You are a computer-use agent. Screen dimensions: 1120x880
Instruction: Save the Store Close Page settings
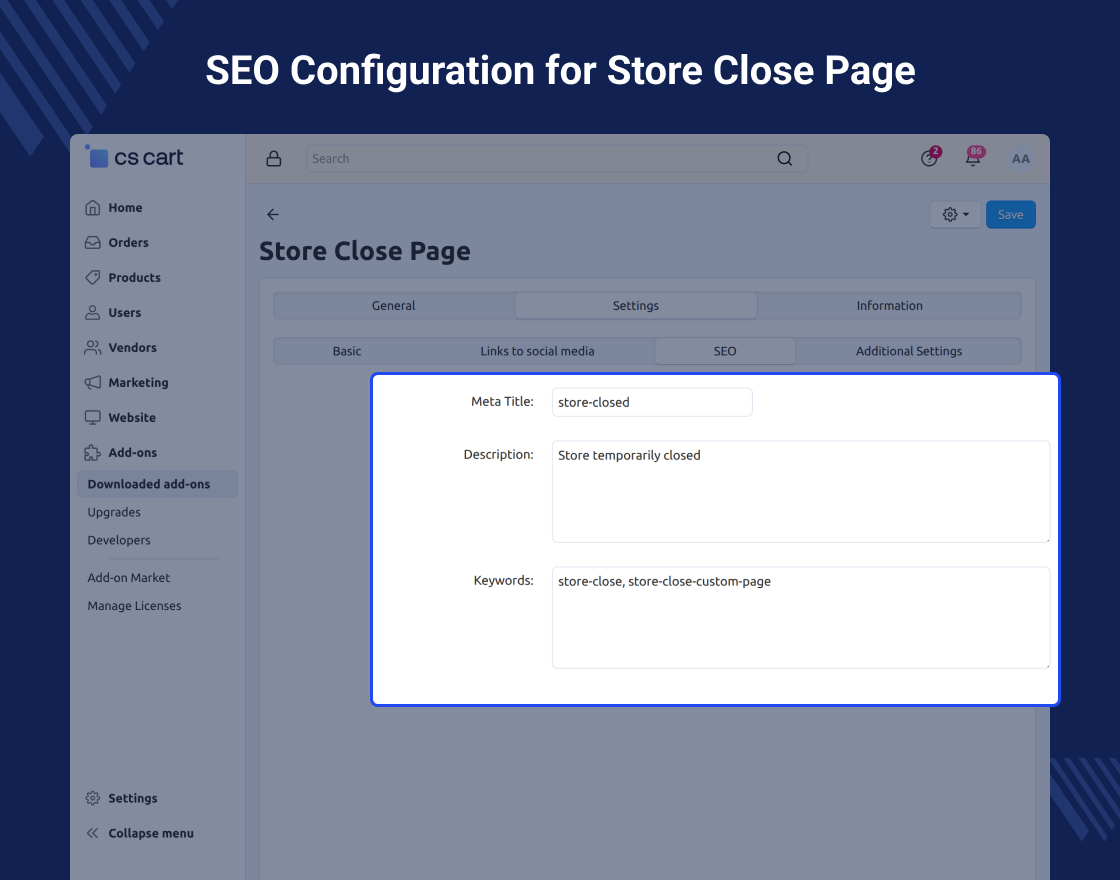pos(1010,214)
